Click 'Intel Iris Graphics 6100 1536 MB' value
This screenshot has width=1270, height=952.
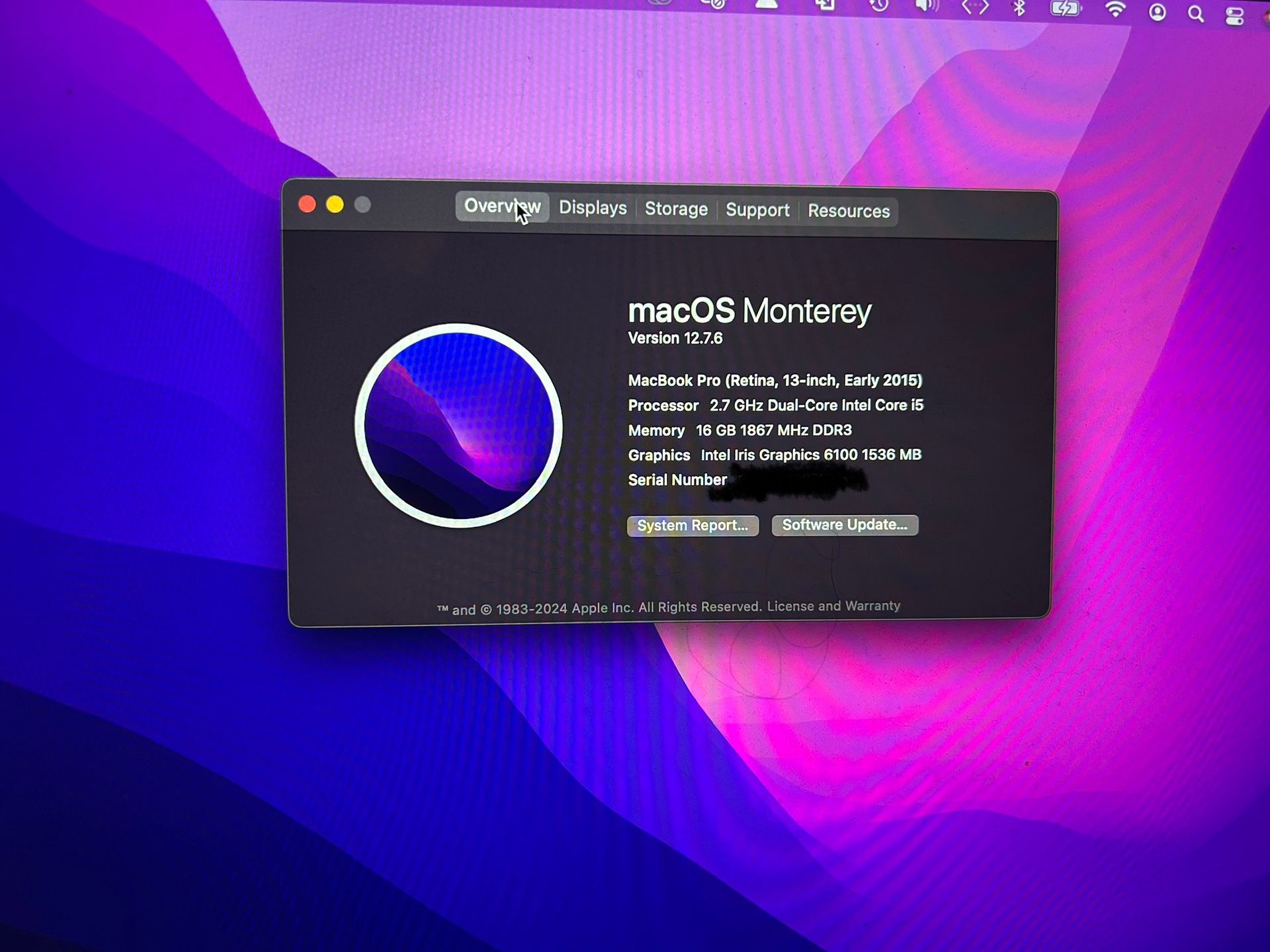click(811, 455)
